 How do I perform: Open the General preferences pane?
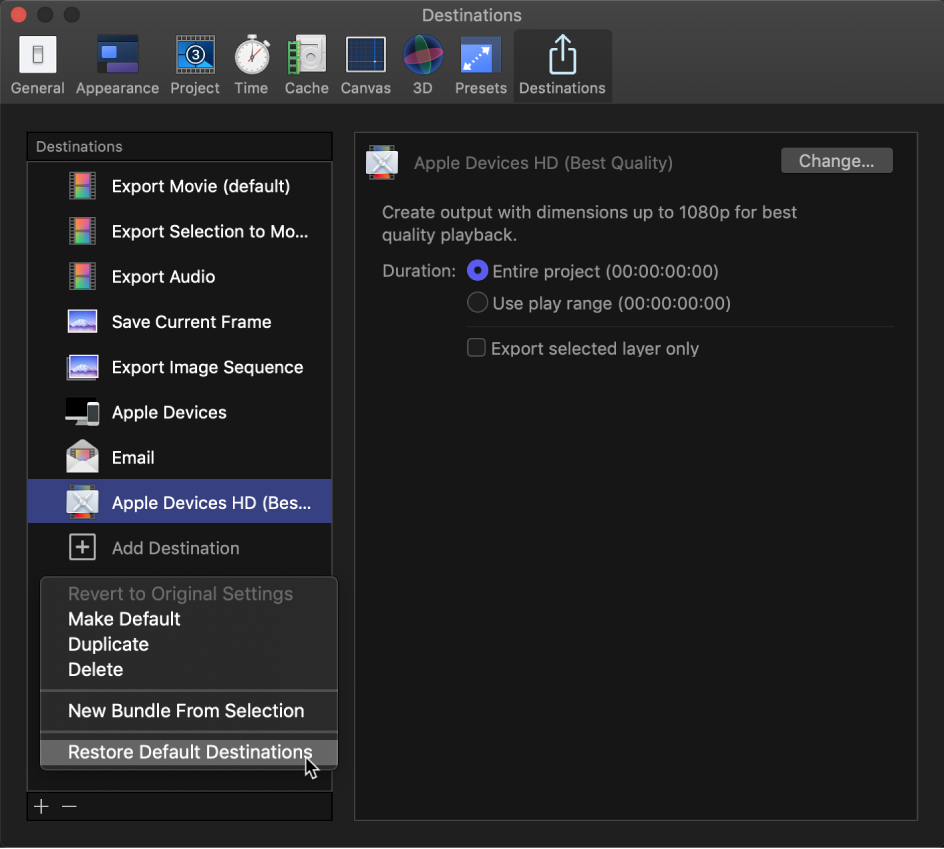point(37,65)
